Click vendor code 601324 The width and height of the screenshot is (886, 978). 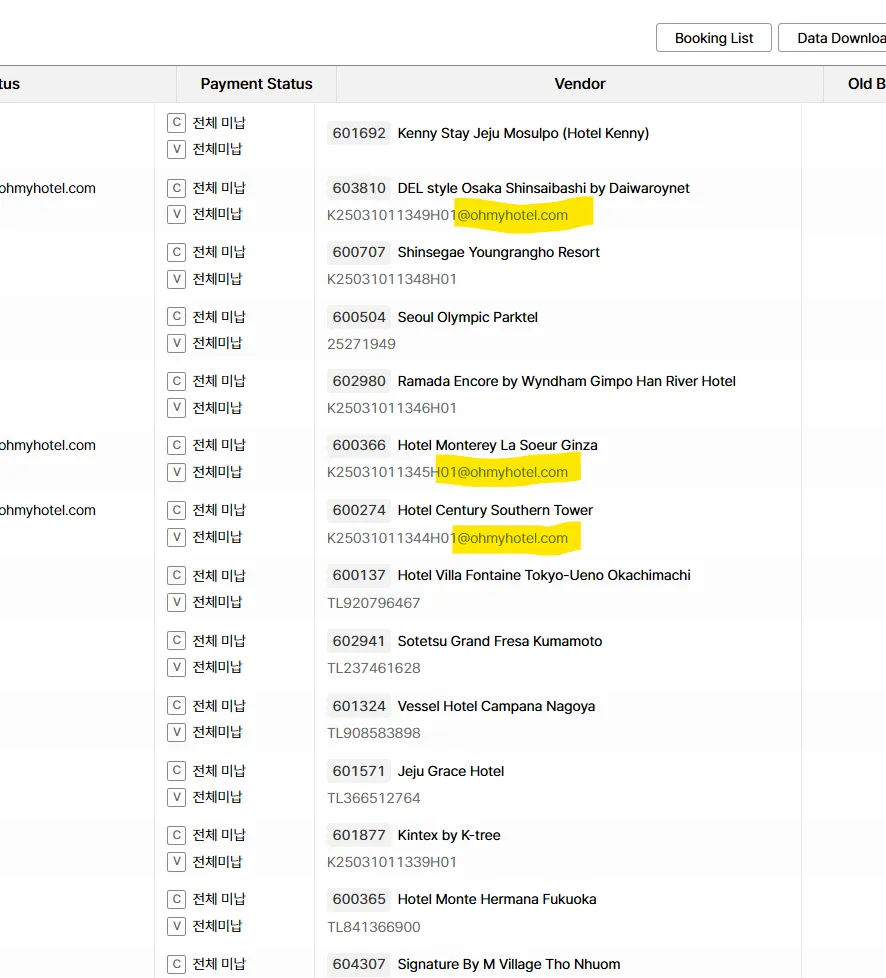click(359, 706)
